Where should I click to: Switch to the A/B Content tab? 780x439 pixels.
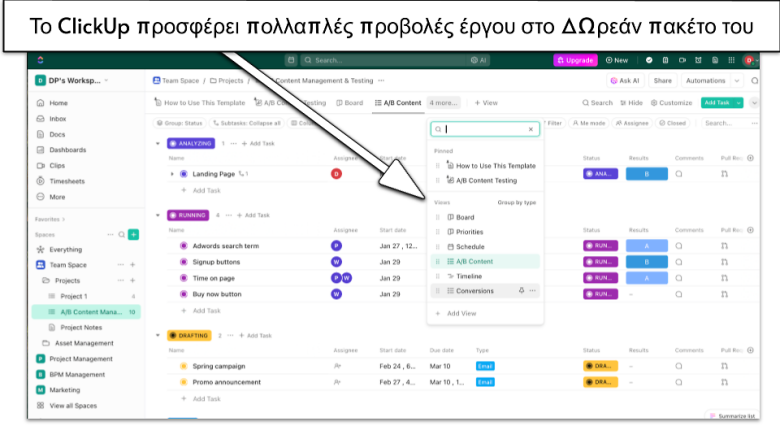[397, 103]
